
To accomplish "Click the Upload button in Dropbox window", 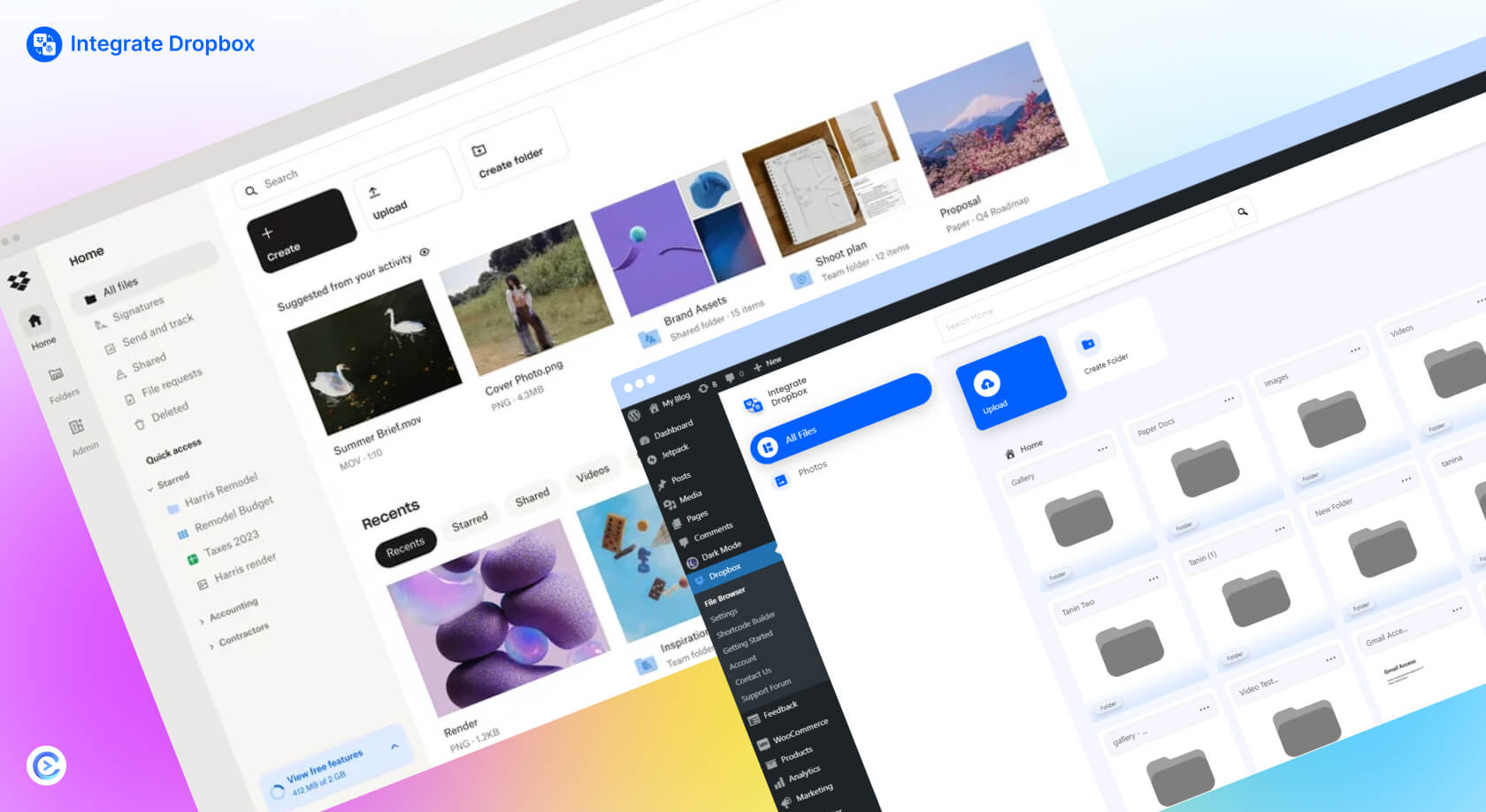I will tap(408, 190).
